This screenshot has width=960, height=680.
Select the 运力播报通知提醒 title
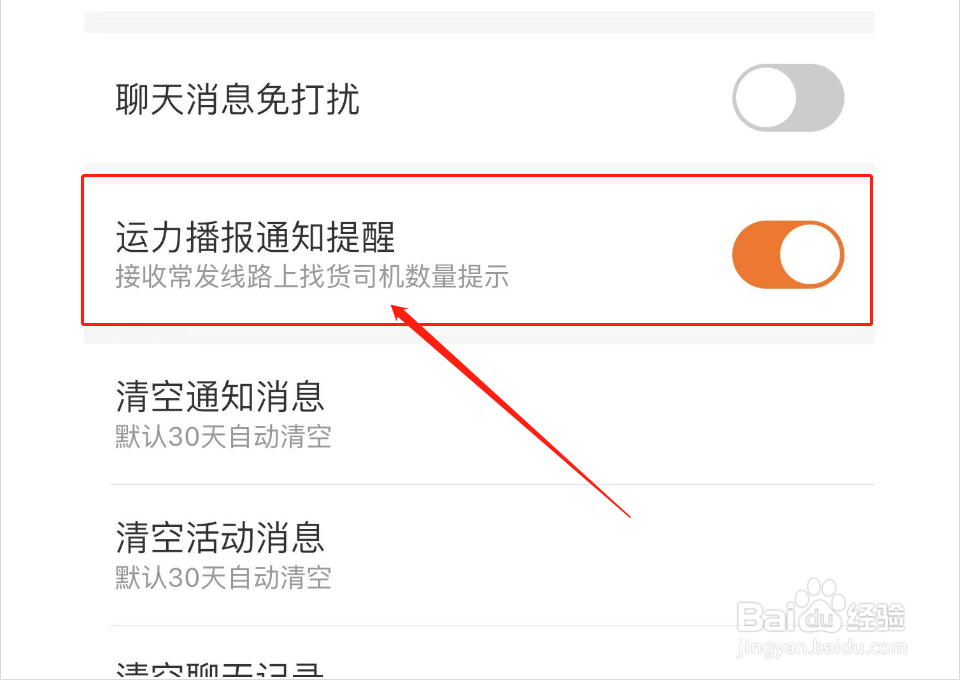(255, 237)
